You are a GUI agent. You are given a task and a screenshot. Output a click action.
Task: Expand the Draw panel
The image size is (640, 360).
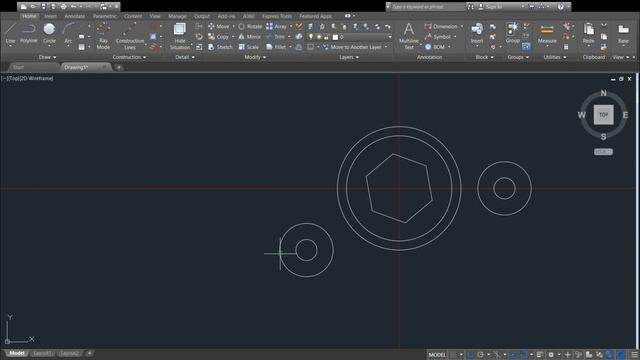47,57
